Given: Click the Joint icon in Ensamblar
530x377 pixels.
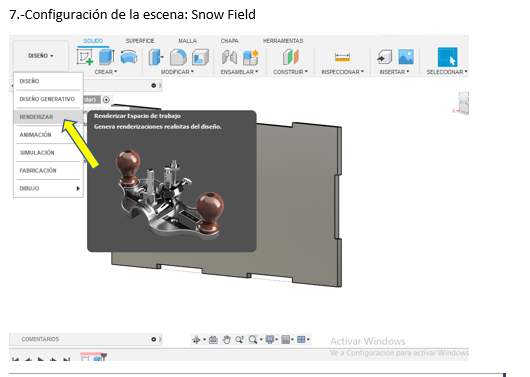Looking at the screenshot, I should [229, 57].
